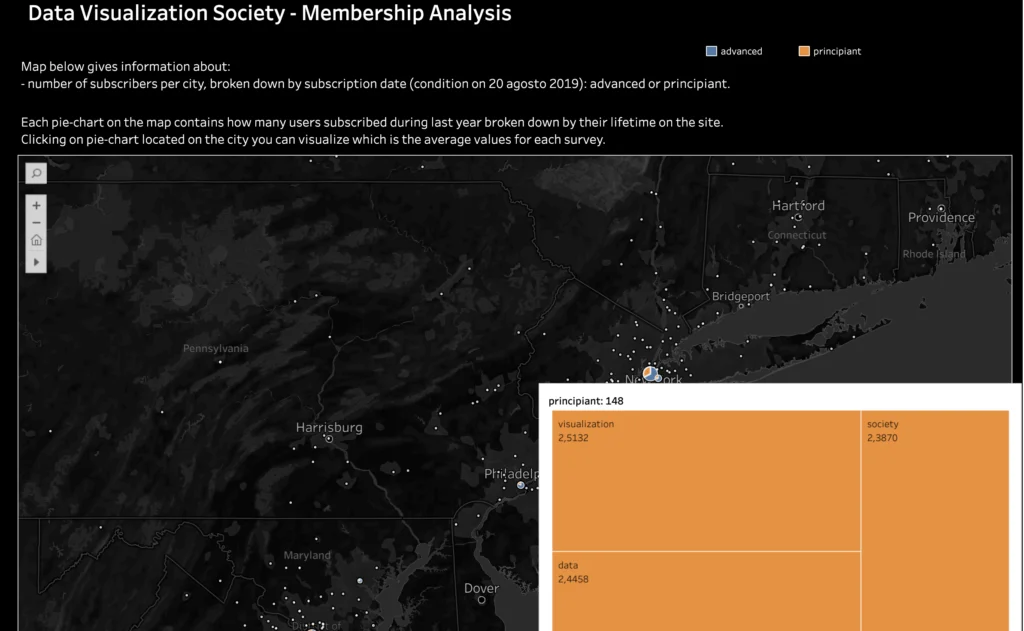The height and width of the screenshot is (631, 1024).
Task: Click the Providence city marker
Action: click(x=941, y=208)
